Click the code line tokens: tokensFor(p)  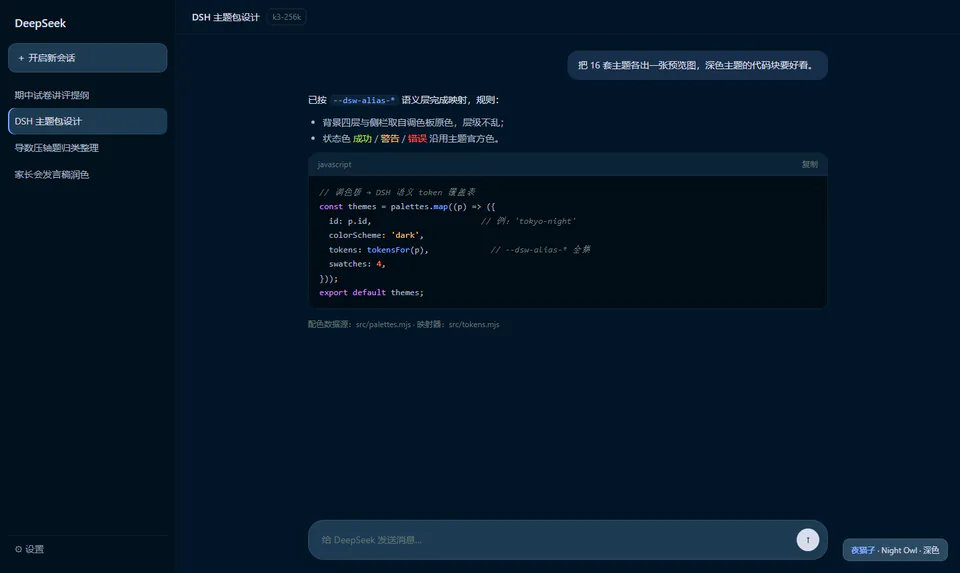click(378, 250)
